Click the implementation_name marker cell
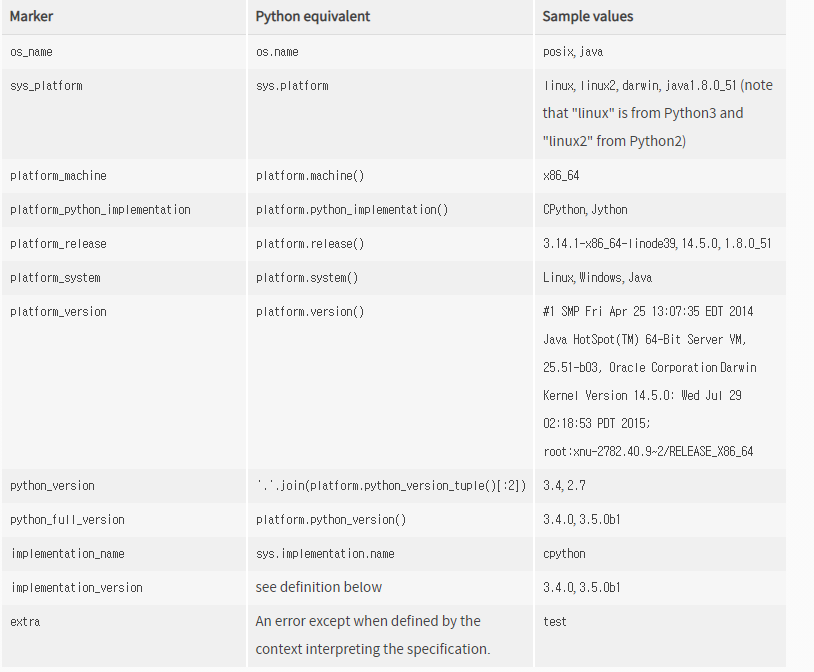This screenshot has height=672, width=814. tap(67, 553)
